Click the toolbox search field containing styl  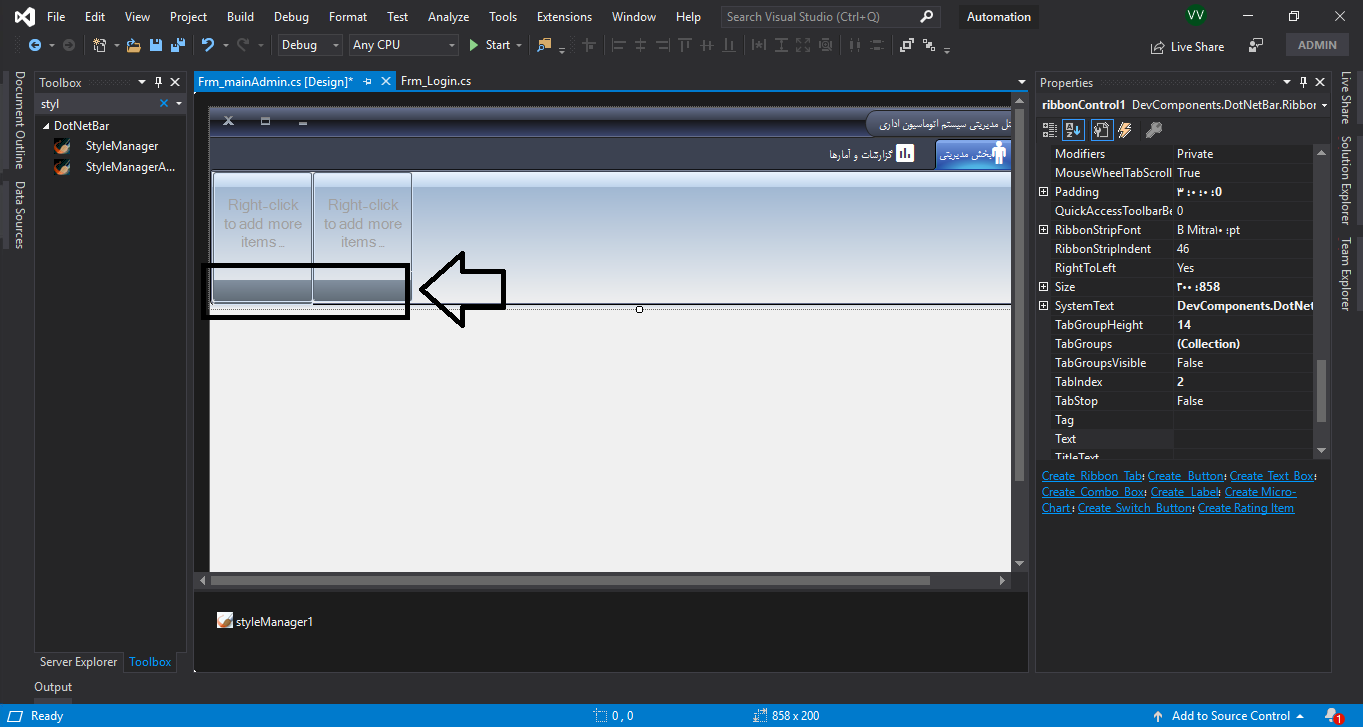[x=97, y=104]
